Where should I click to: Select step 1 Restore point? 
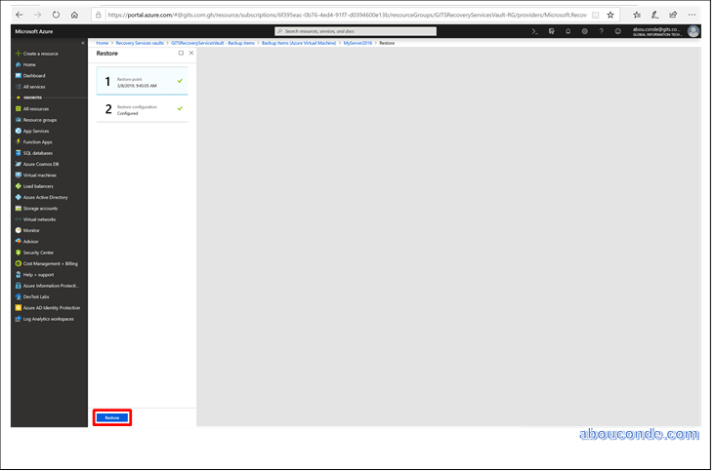click(141, 81)
